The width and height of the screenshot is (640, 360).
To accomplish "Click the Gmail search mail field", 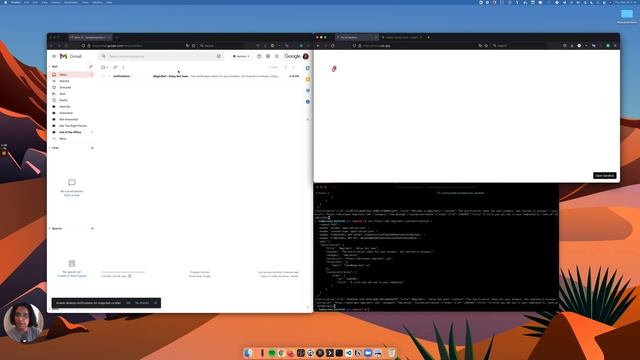I will 161,56.
